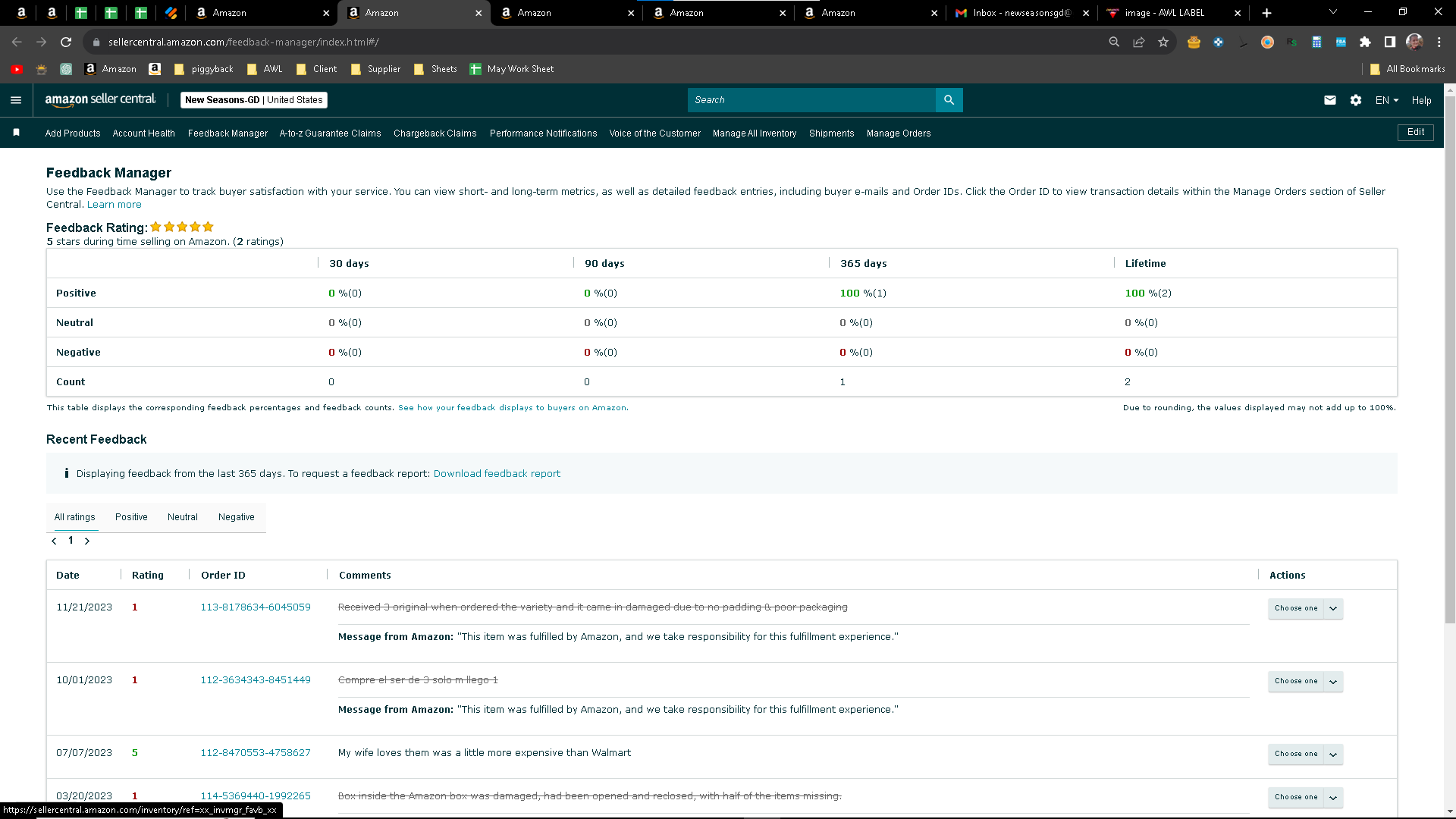Open Account Health in the navigation bar
1456x819 pixels.
[x=144, y=133]
